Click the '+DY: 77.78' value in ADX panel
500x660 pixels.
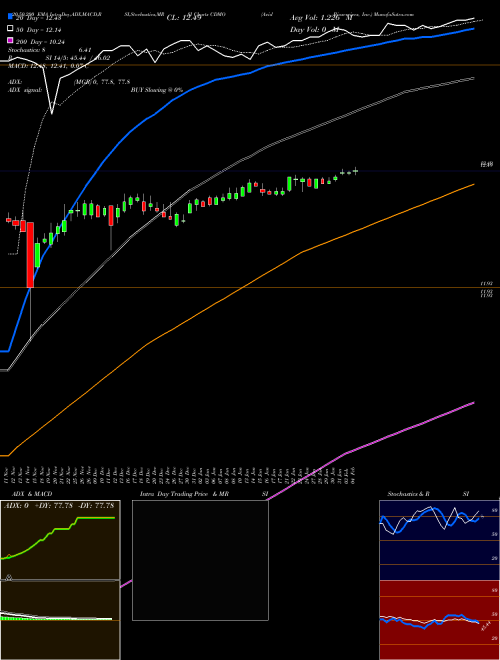(x=54, y=505)
